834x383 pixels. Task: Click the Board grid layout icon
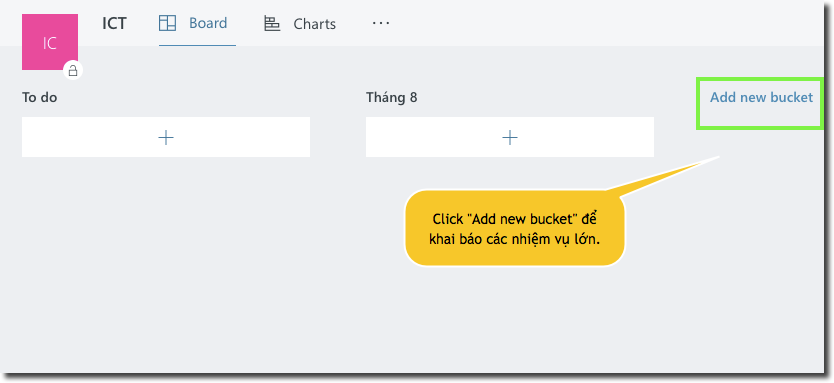[168, 23]
